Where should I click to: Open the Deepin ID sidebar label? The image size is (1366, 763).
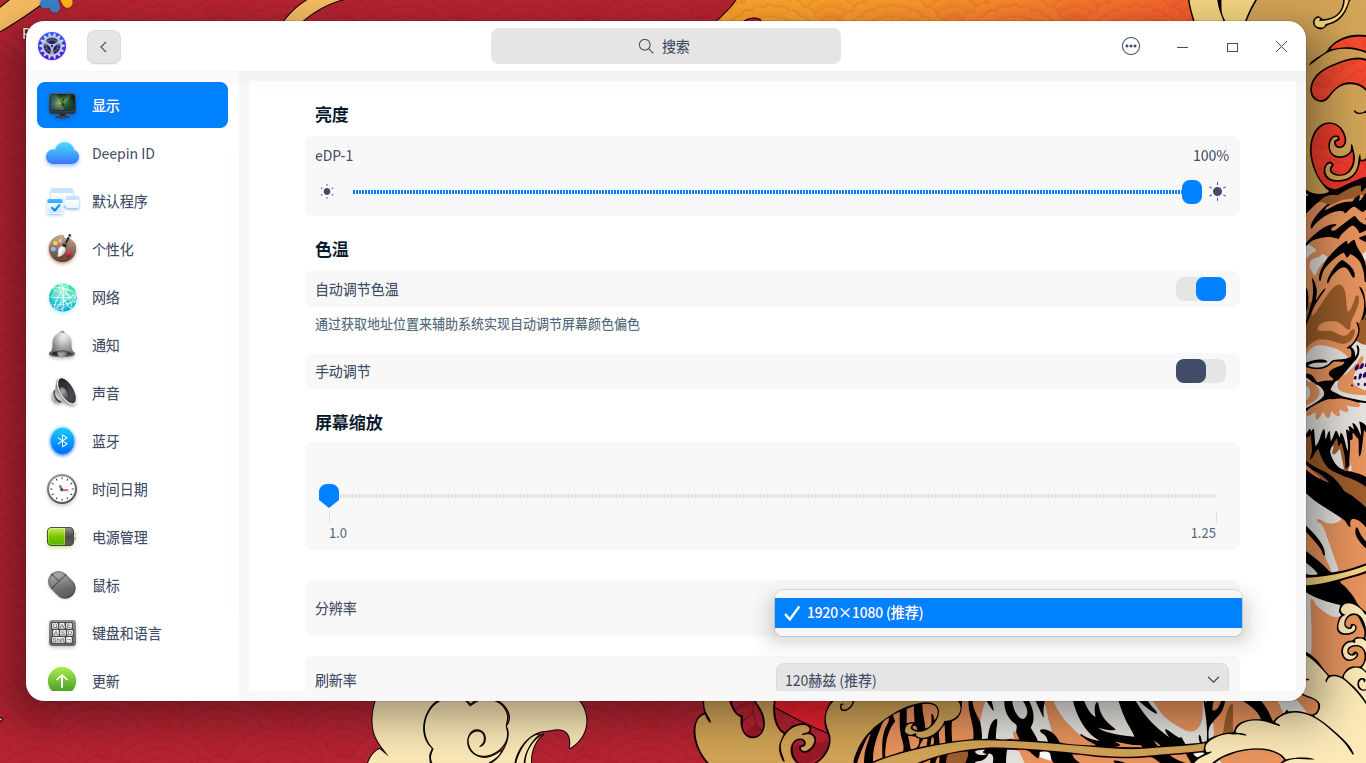point(123,154)
